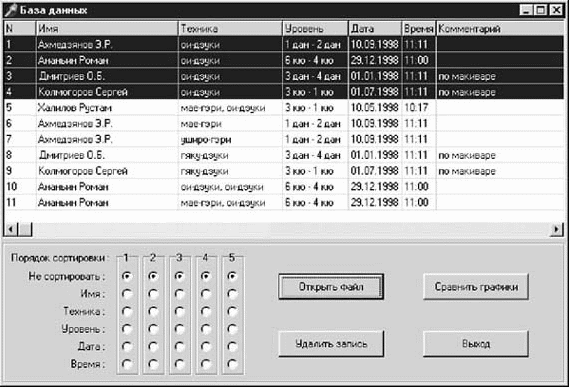This screenshot has width=570, height=388.
Task: Click the 'Открыть файл' button
Action: (x=331, y=287)
